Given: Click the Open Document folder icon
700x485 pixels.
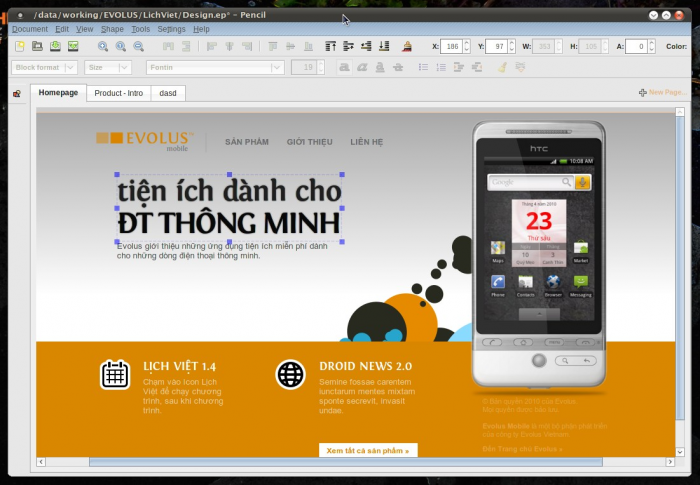Looking at the screenshot, I should click(38, 47).
